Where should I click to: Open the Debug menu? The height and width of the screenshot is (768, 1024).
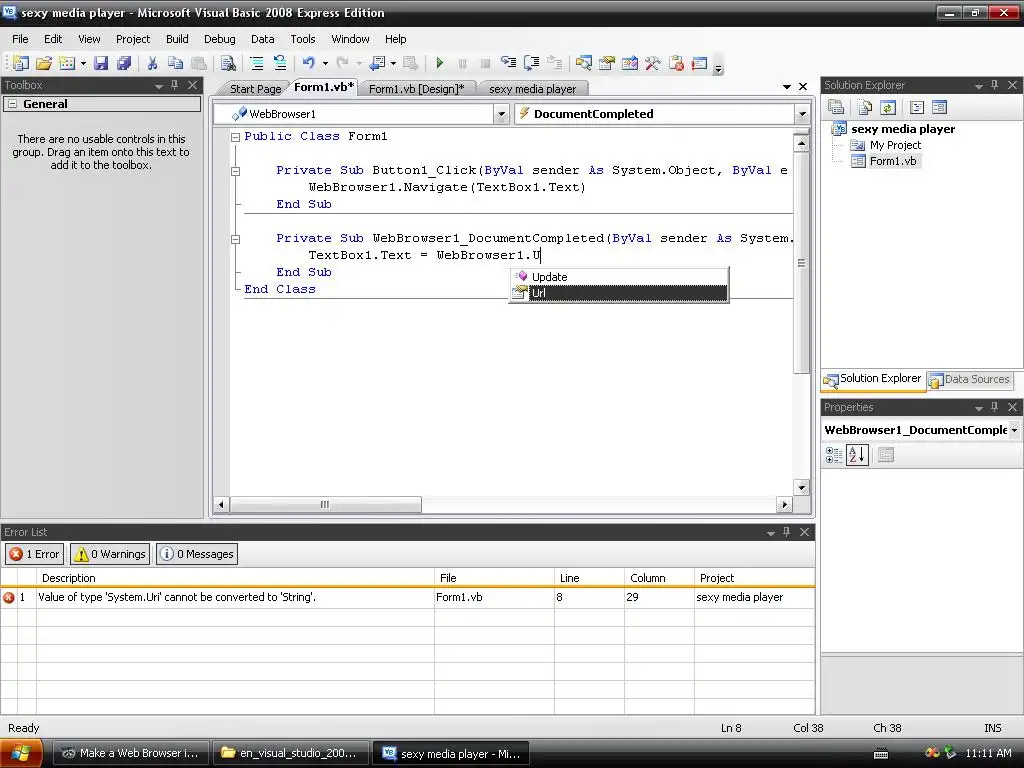(219, 39)
